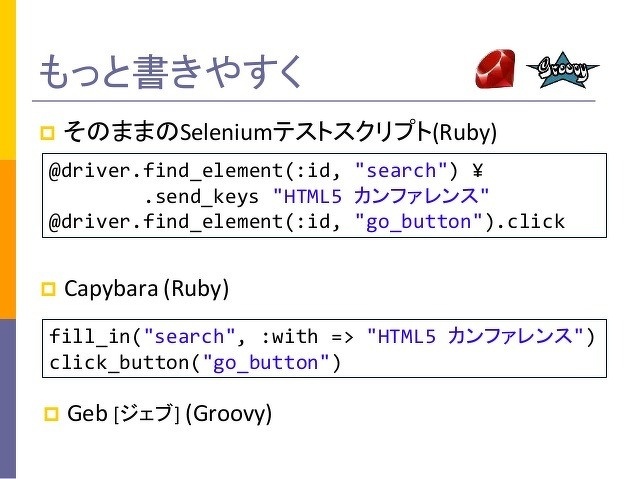Click the heading そのままのSeleniumテストスクリプト(Ruby)
638x479 pixels.
point(279,132)
